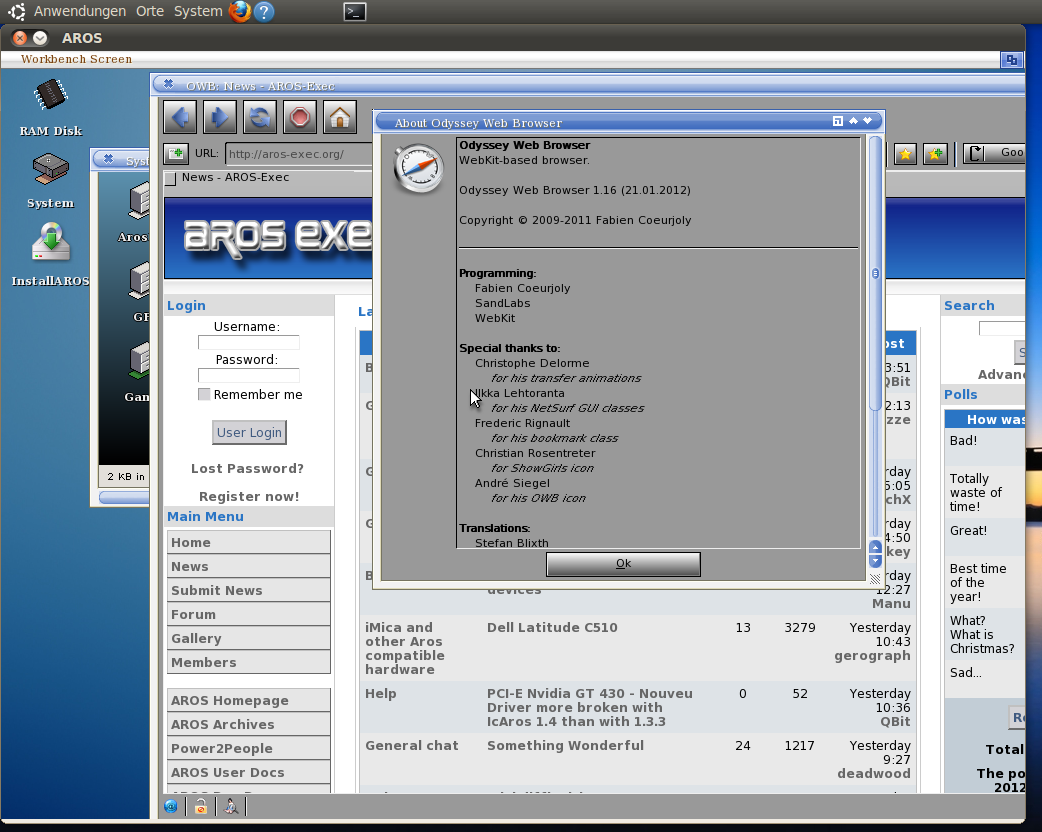Click the new tab icon beside URL label
Viewport: 1042px width, 832px height.
coord(176,154)
